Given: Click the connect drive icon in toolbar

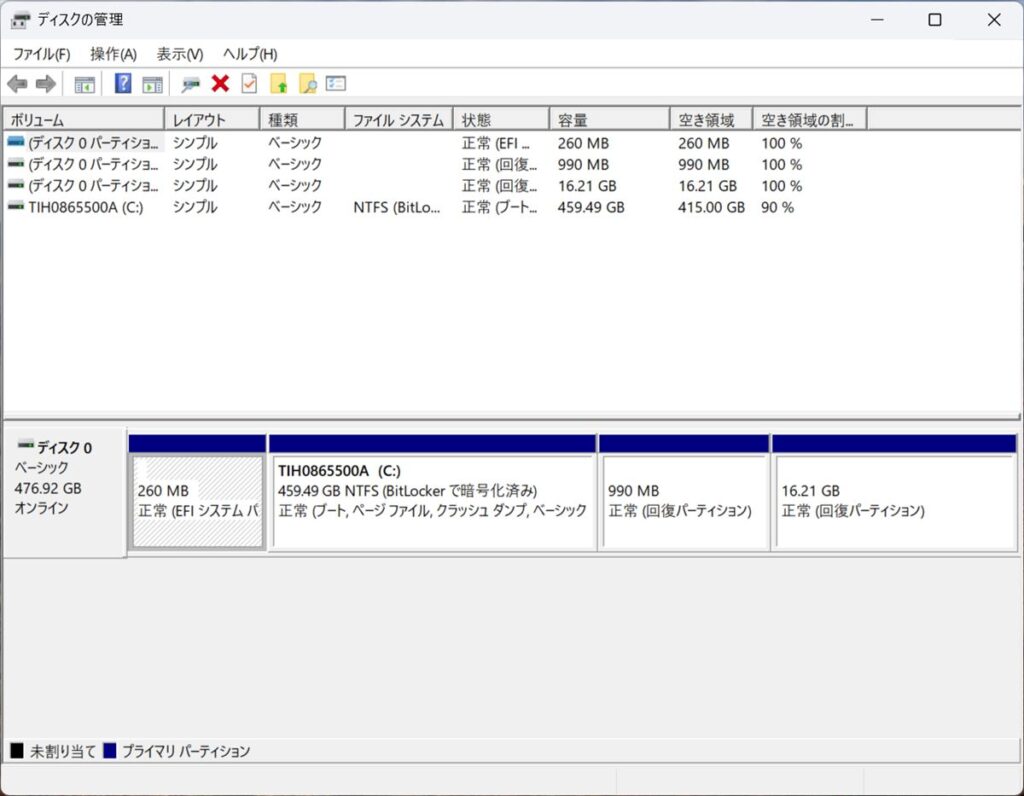Looking at the screenshot, I should (x=191, y=84).
